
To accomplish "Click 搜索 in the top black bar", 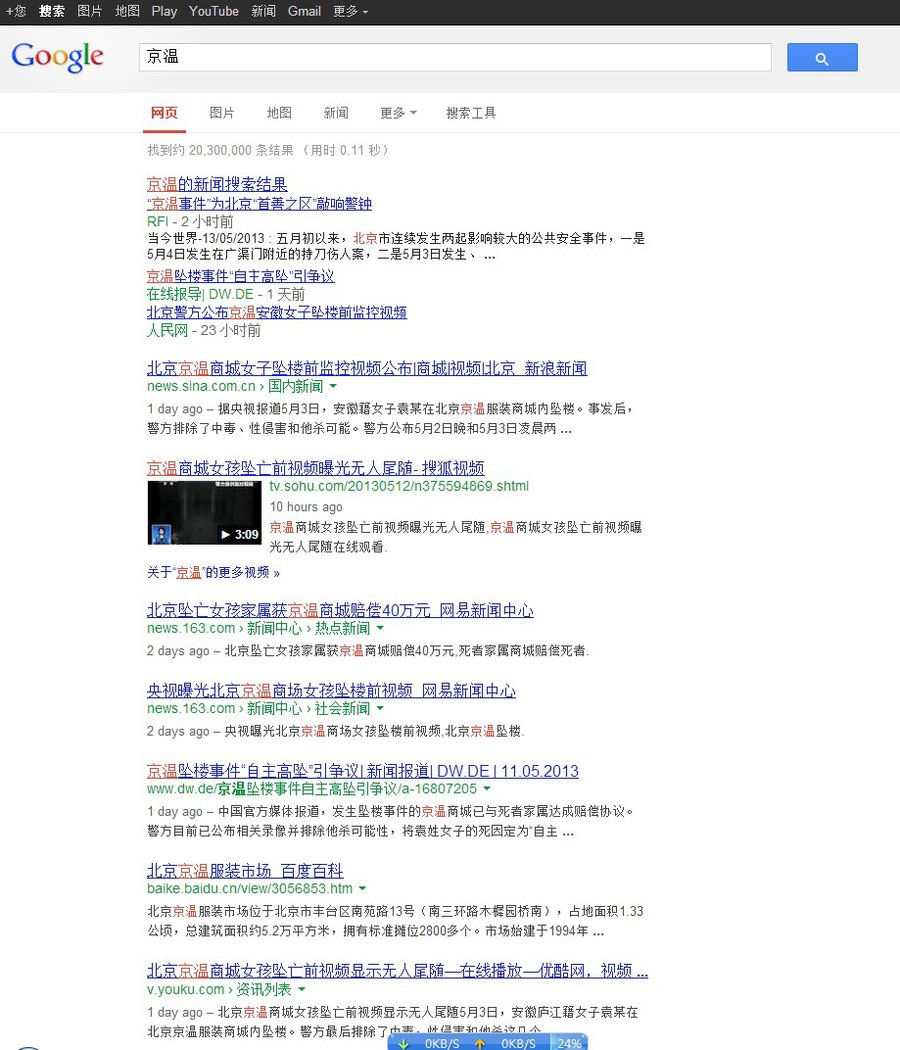I will click(52, 11).
